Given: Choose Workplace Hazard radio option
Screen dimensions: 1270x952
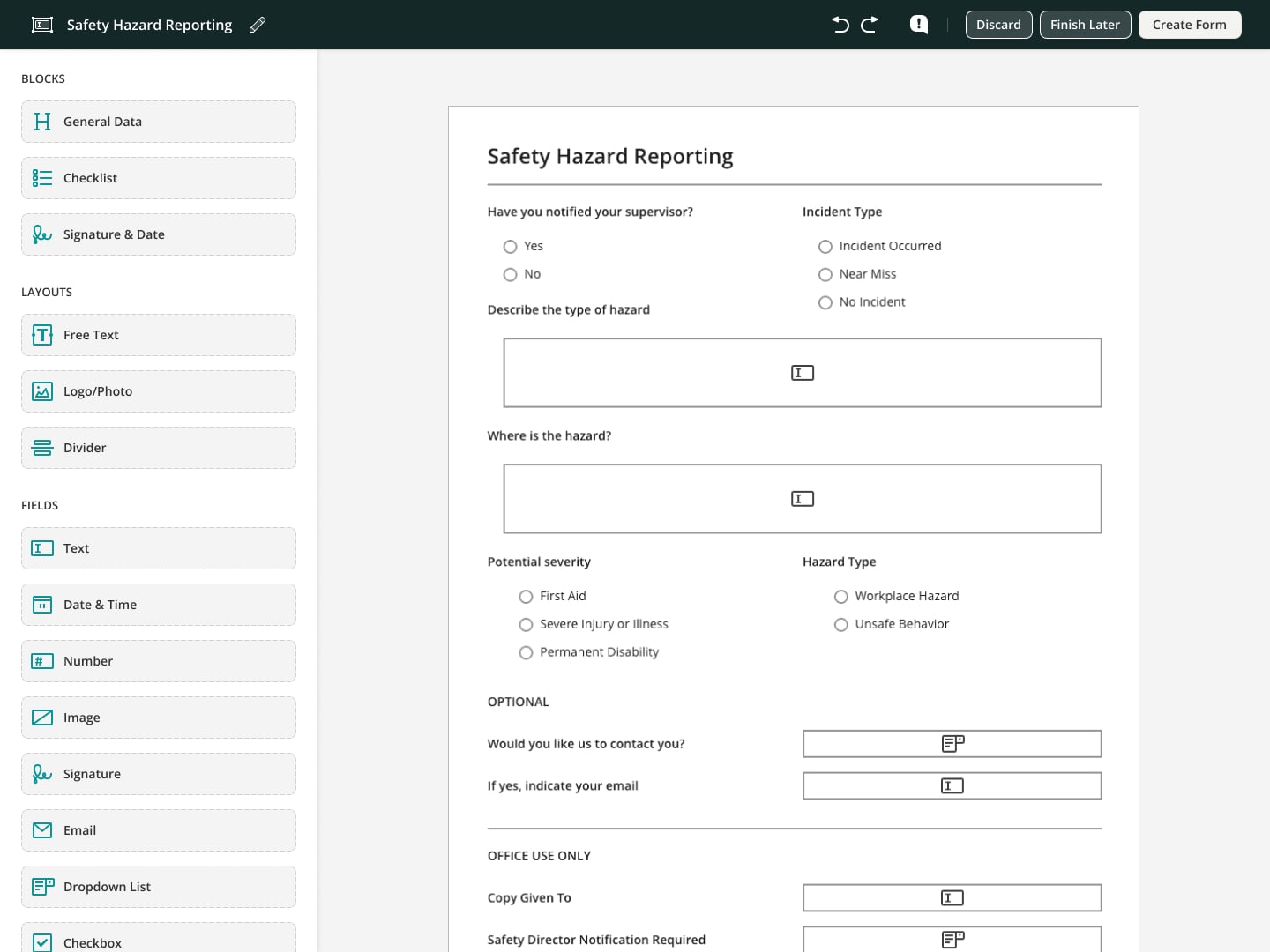Looking at the screenshot, I should (x=841, y=597).
